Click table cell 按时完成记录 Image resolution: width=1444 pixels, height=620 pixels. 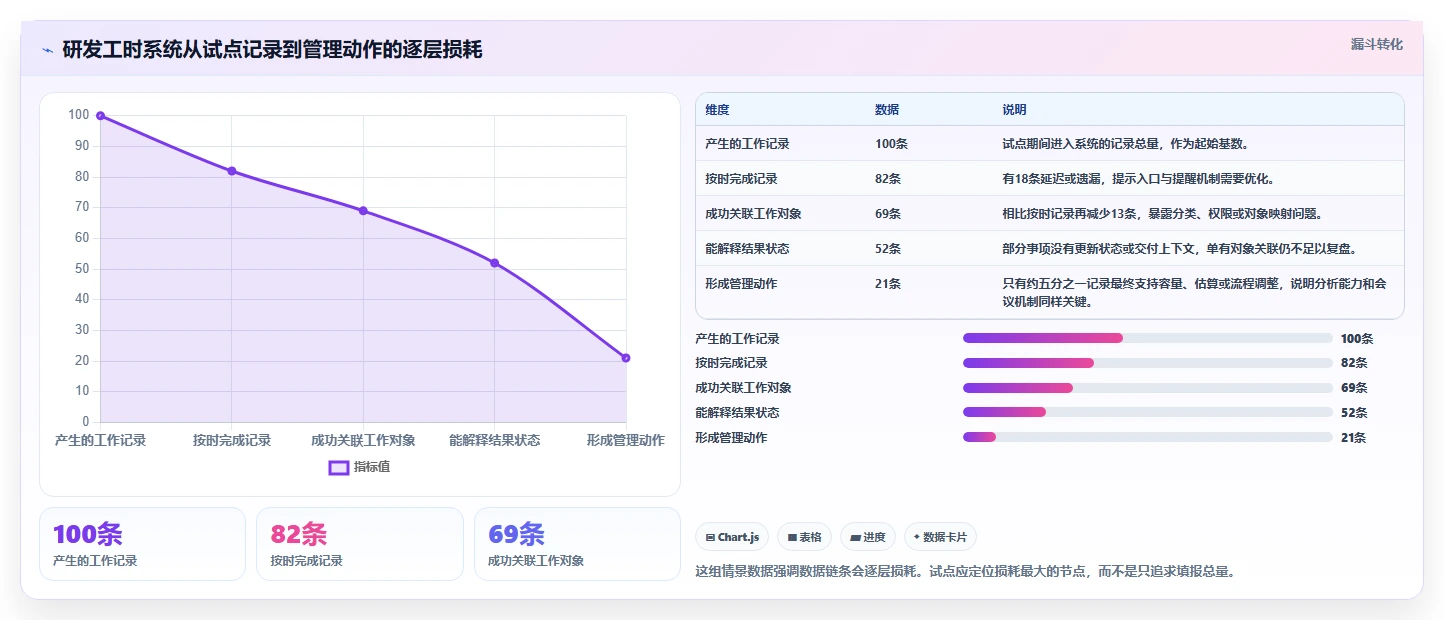[x=741, y=179]
